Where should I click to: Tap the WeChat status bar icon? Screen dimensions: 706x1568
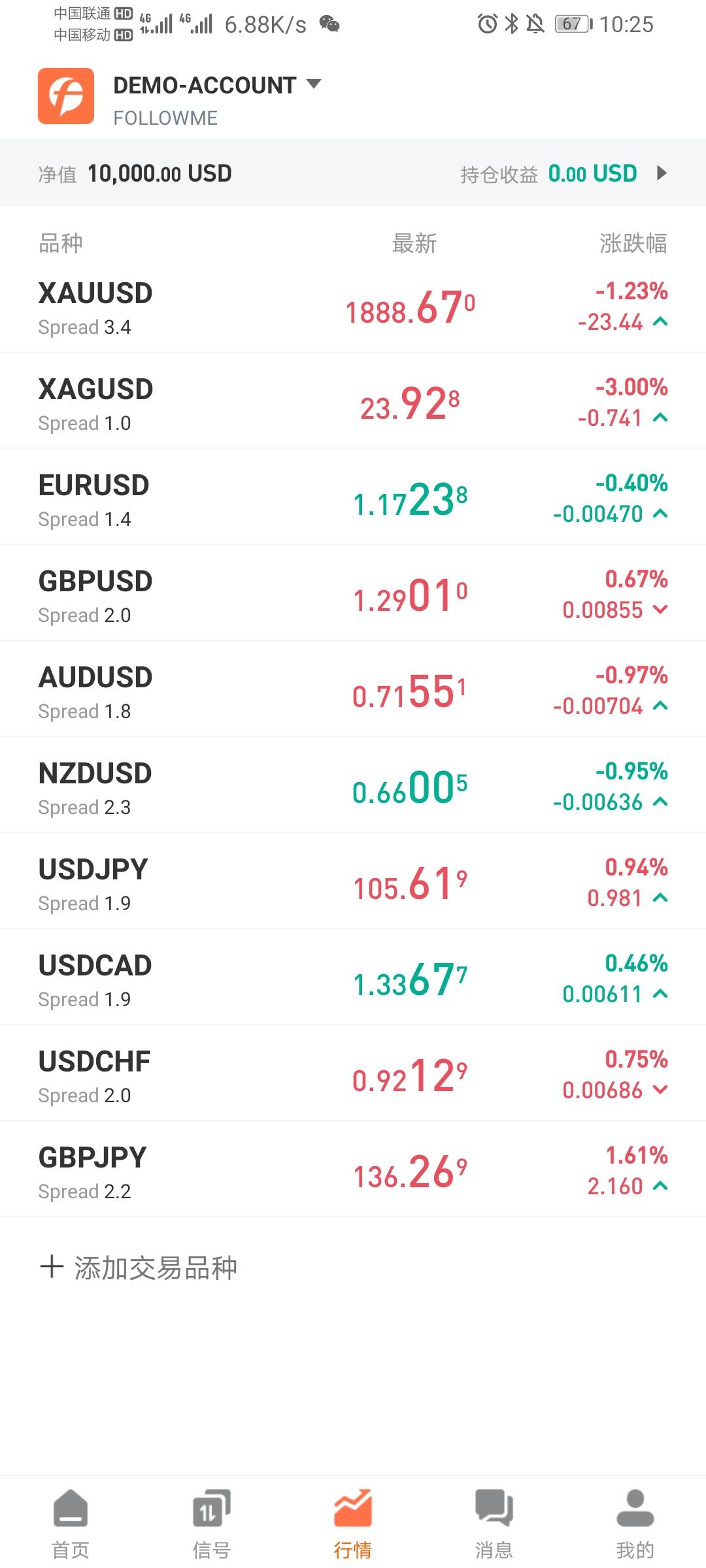pos(329,24)
